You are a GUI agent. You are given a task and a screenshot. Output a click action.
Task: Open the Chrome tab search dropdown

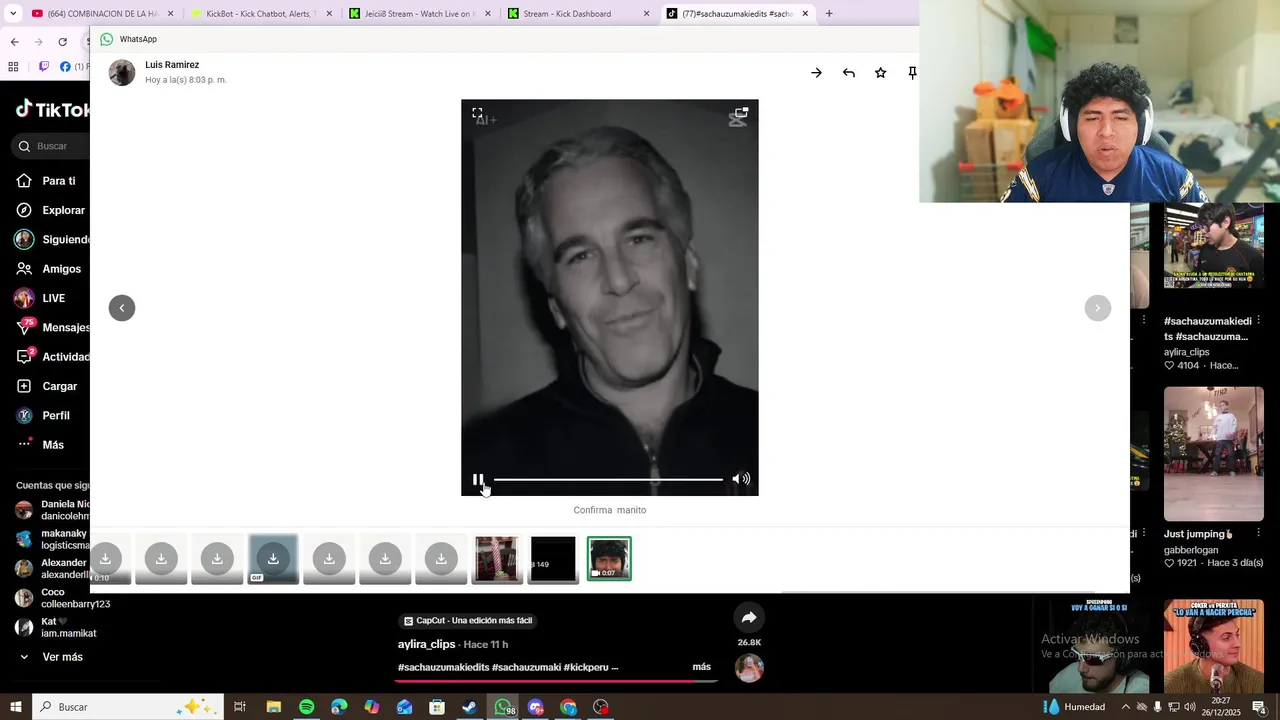[x=13, y=14]
